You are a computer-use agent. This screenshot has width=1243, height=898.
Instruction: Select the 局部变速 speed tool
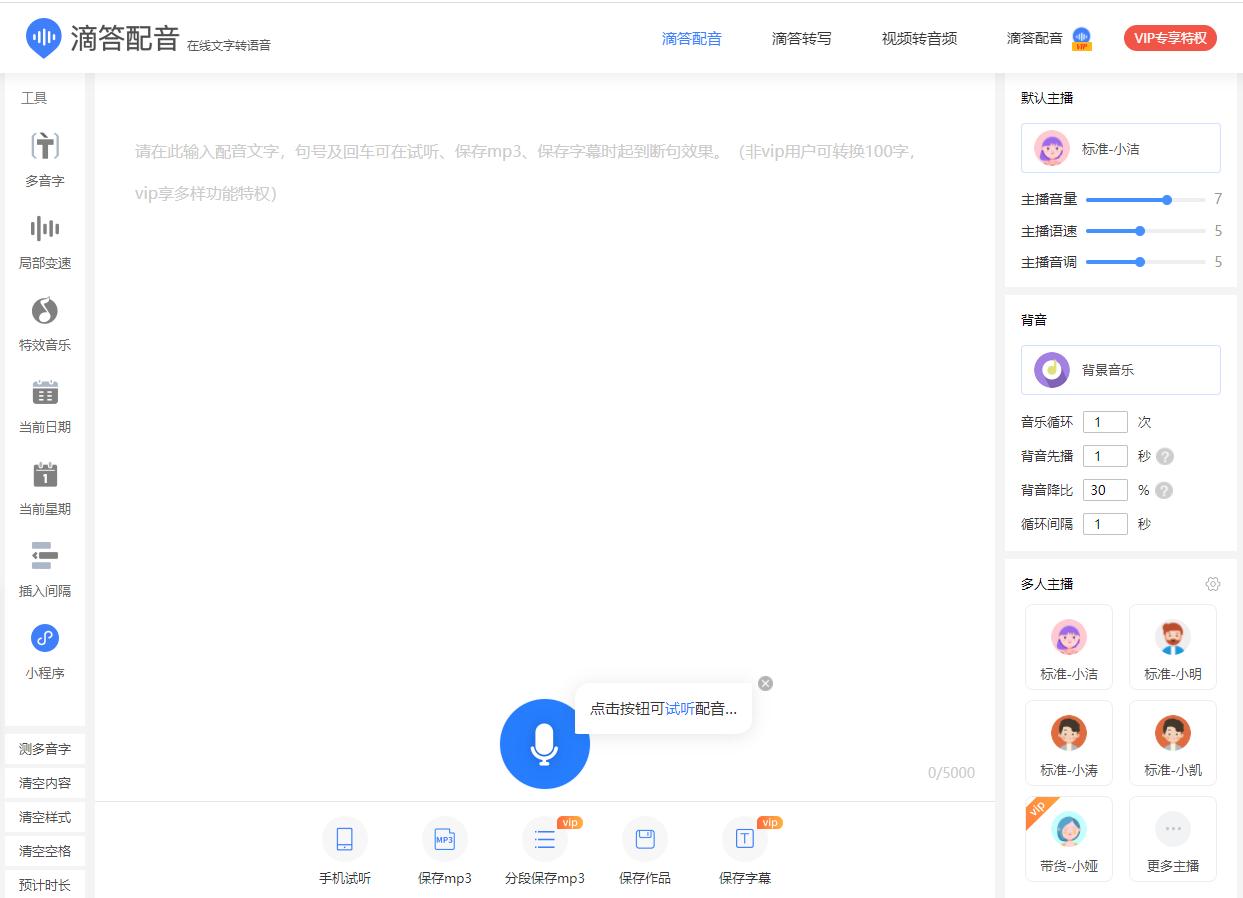click(x=45, y=242)
